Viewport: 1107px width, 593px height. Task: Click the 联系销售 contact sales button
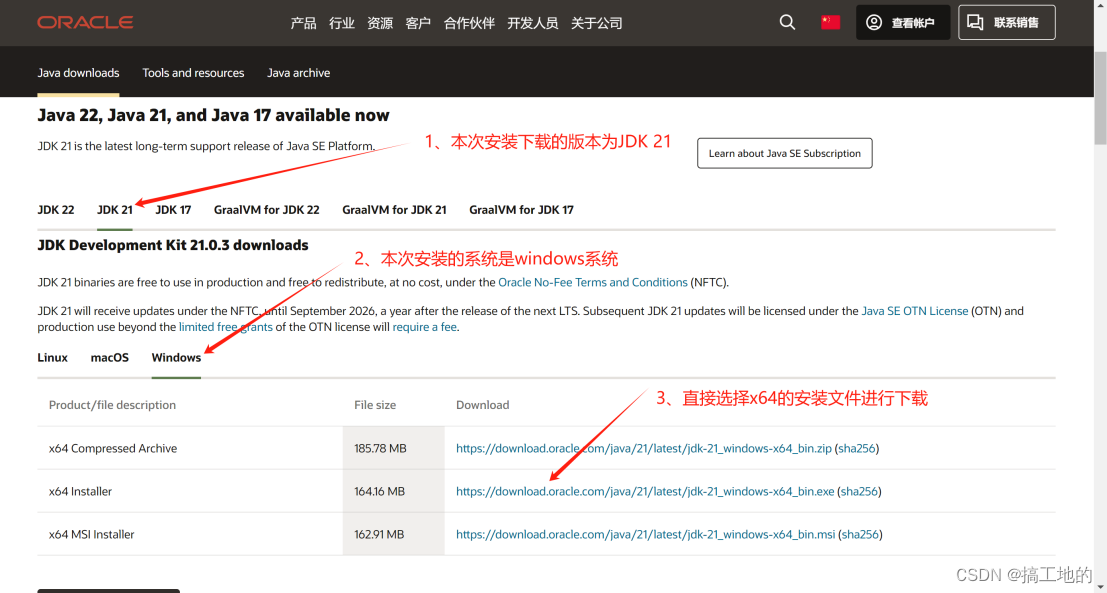coord(1007,23)
